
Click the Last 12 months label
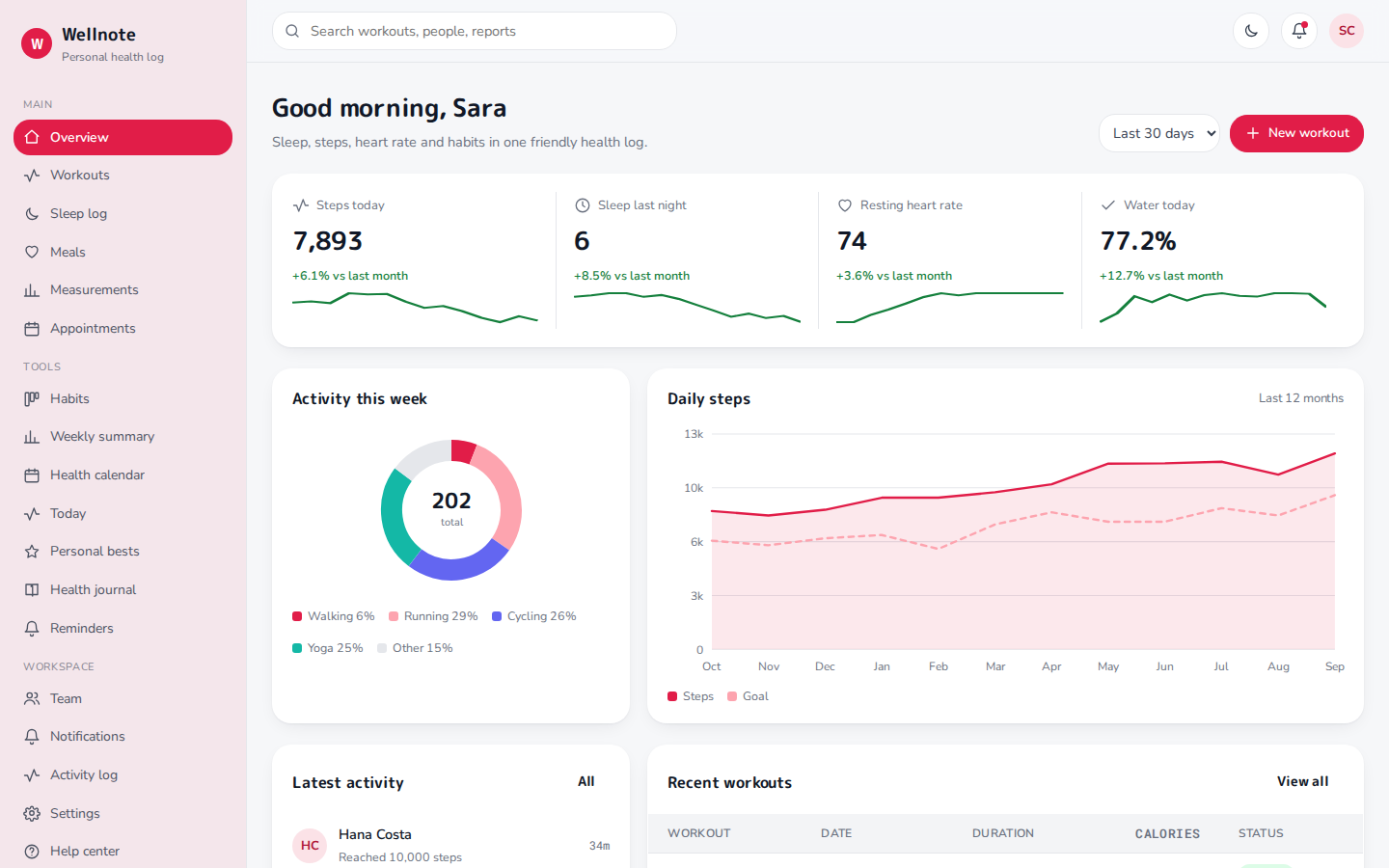click(1301, 398)
